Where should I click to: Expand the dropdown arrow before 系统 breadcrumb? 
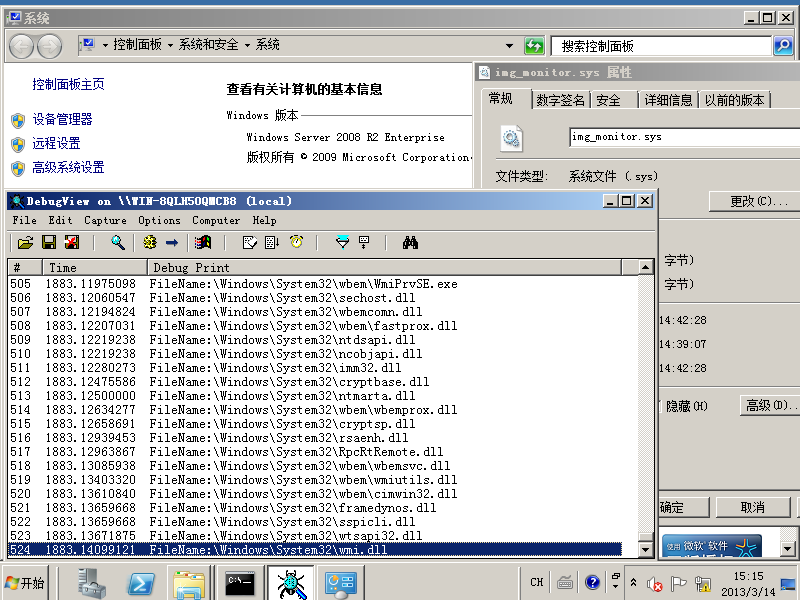[x=247, y=45]
